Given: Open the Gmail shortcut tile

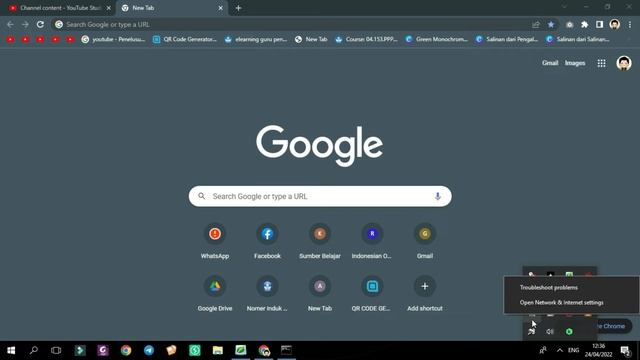Looking at the screenshot, I should 424,242.
